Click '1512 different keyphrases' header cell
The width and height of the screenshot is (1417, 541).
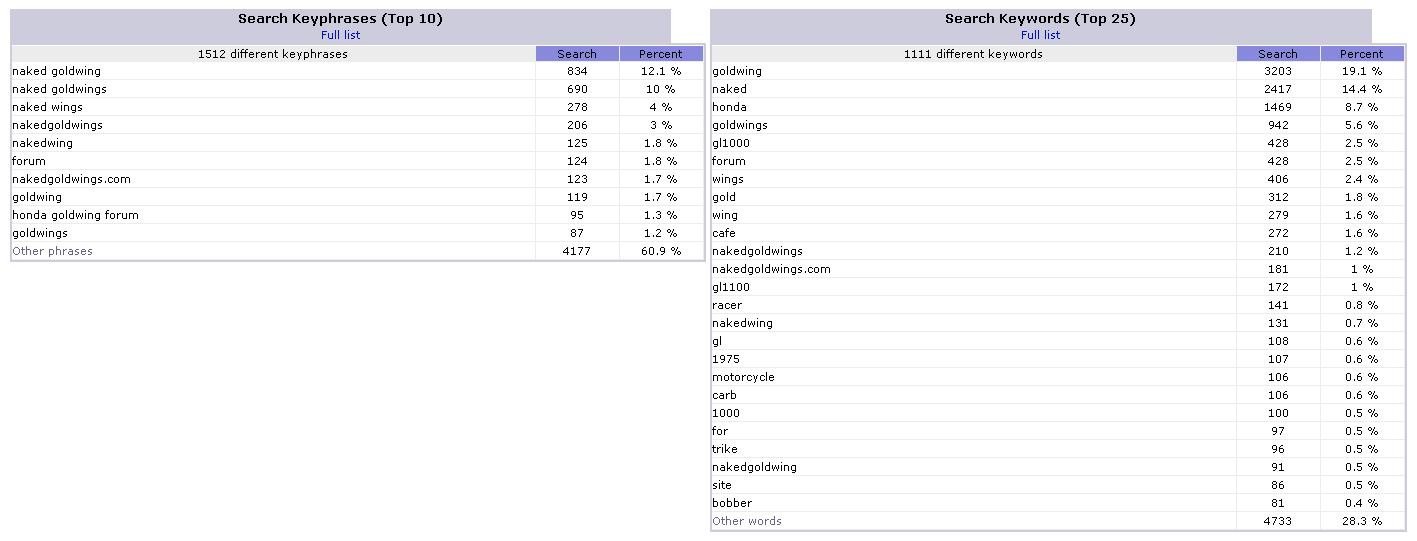click(273, 54)
